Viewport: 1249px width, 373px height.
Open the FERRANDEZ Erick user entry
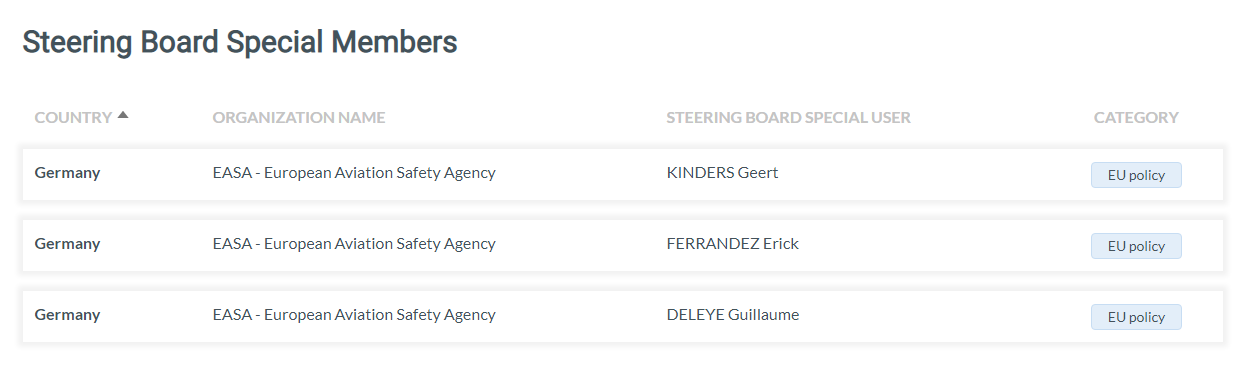point(732,243)
